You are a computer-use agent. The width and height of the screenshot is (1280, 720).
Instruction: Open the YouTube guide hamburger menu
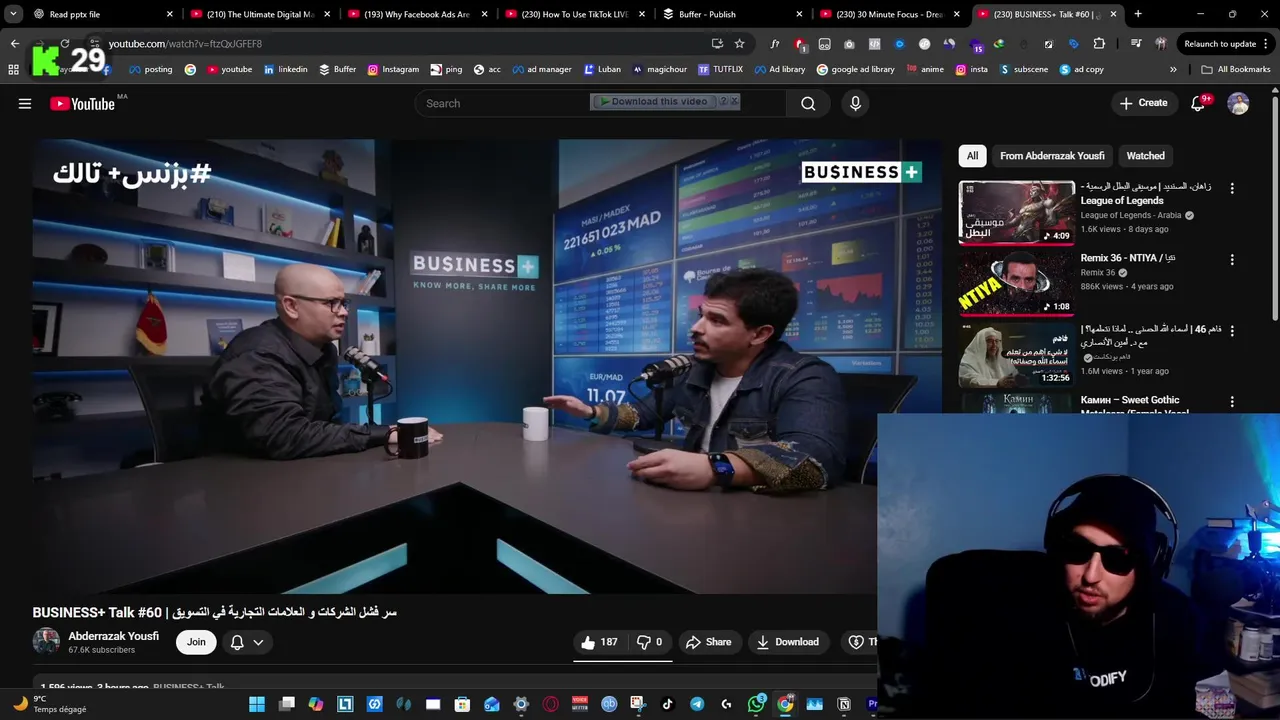point(25,103)
